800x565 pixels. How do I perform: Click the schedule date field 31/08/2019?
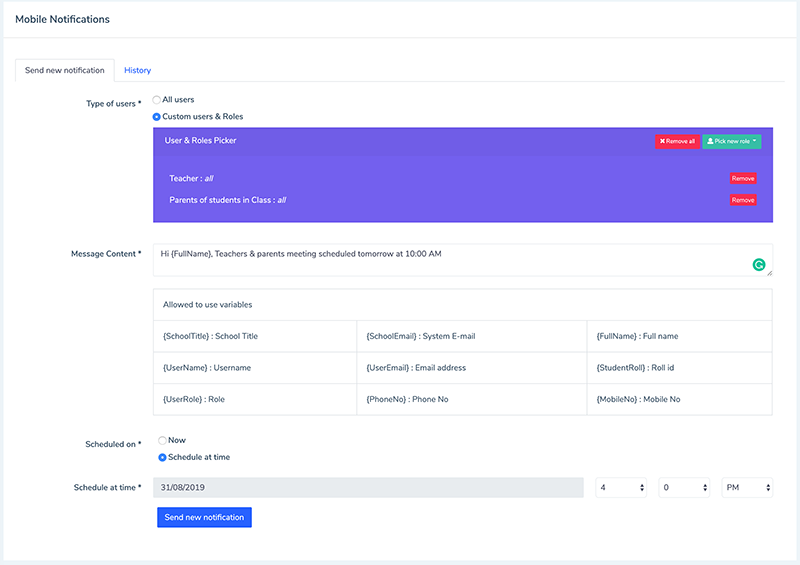368,487
